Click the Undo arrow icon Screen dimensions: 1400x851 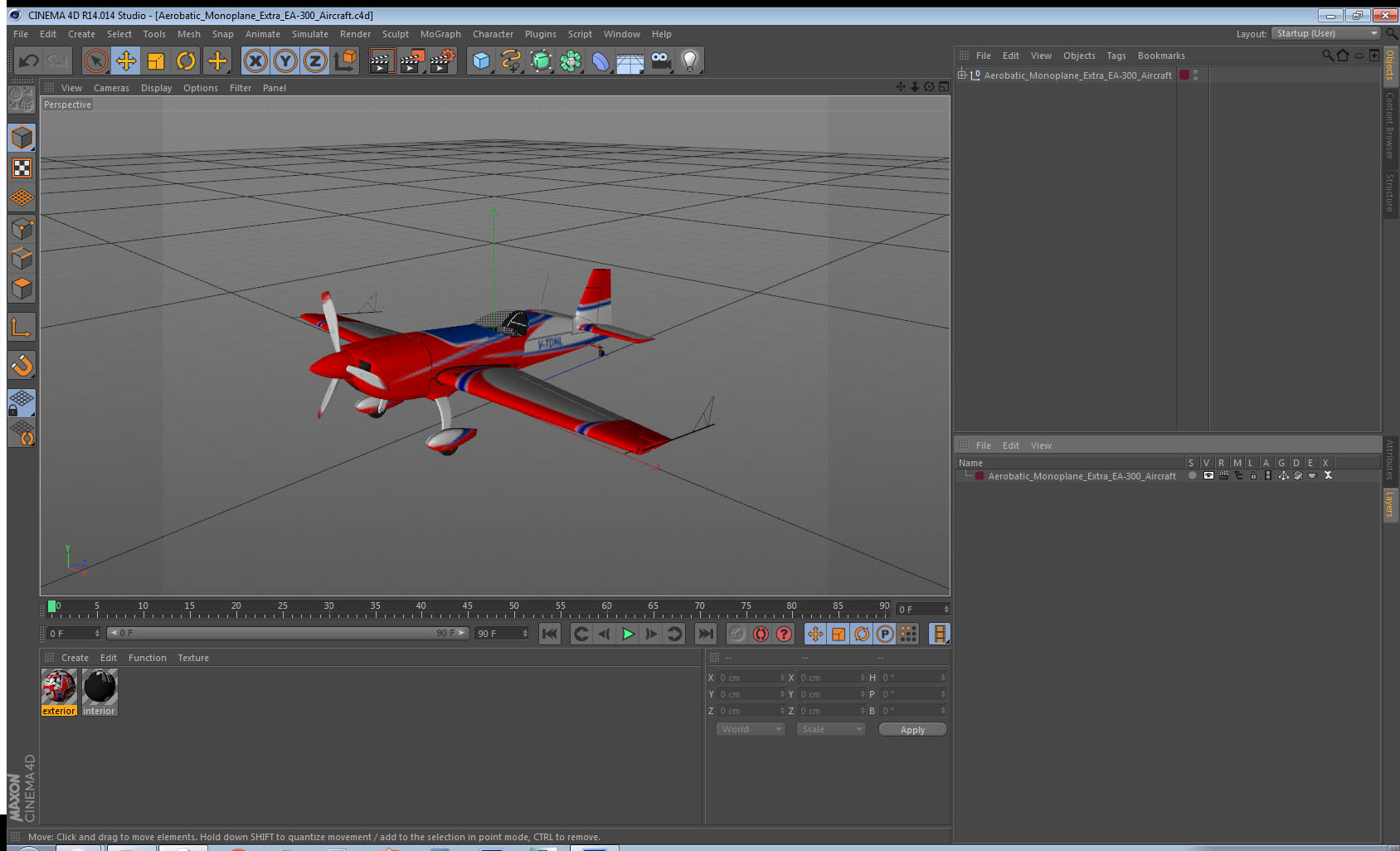(x=29, y=61)
